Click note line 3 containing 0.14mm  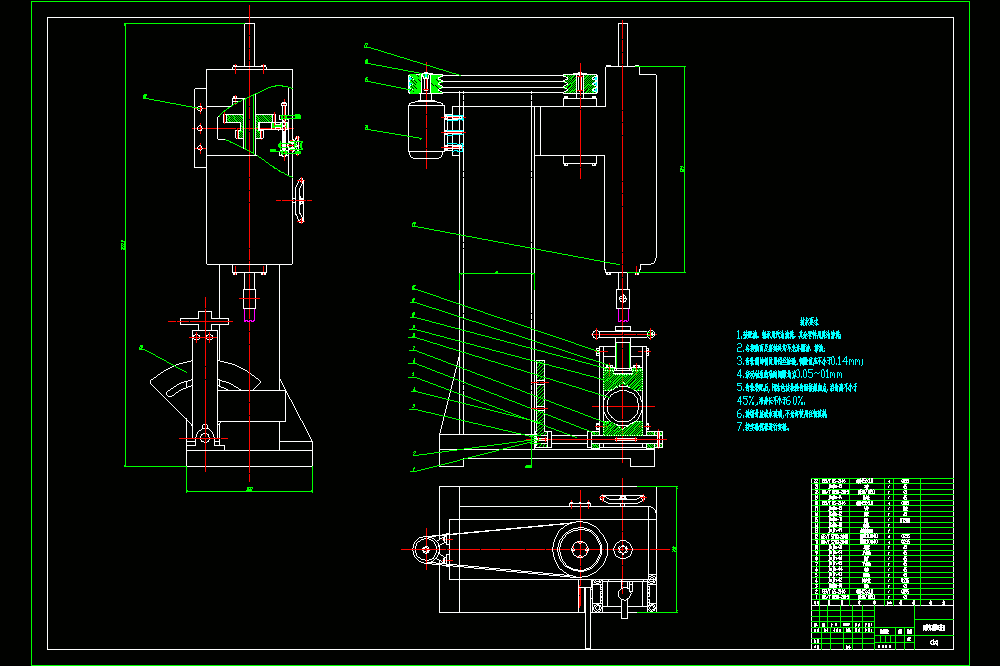click(x=800, y=362)
